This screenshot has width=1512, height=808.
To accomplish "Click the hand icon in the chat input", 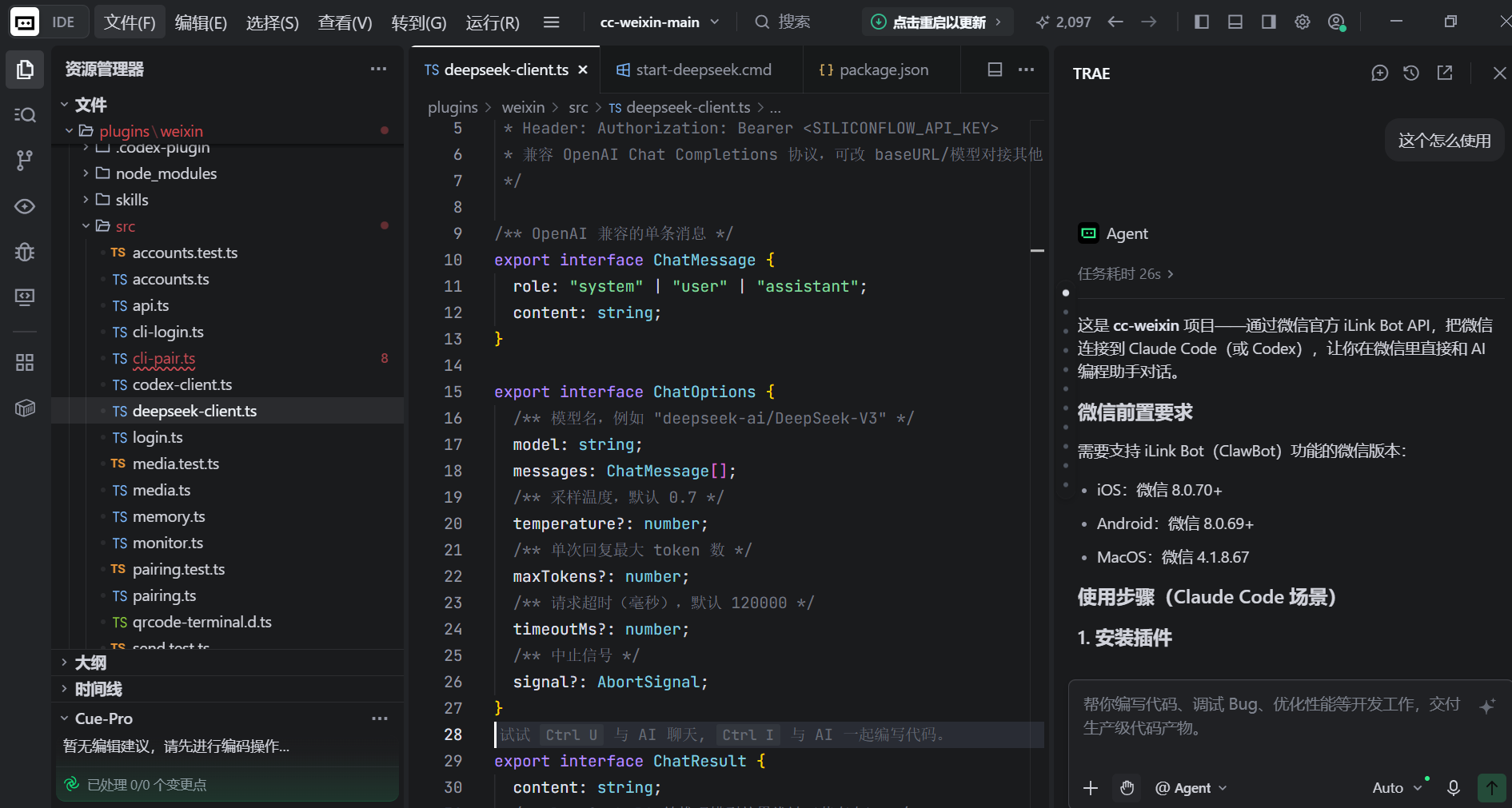I will click(x=1127, y=788).
